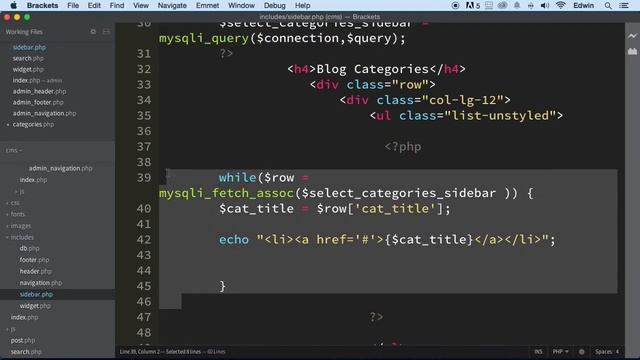Open db.php in includes folder
Screen dimensions: 640x360
[x=29, y=248]
